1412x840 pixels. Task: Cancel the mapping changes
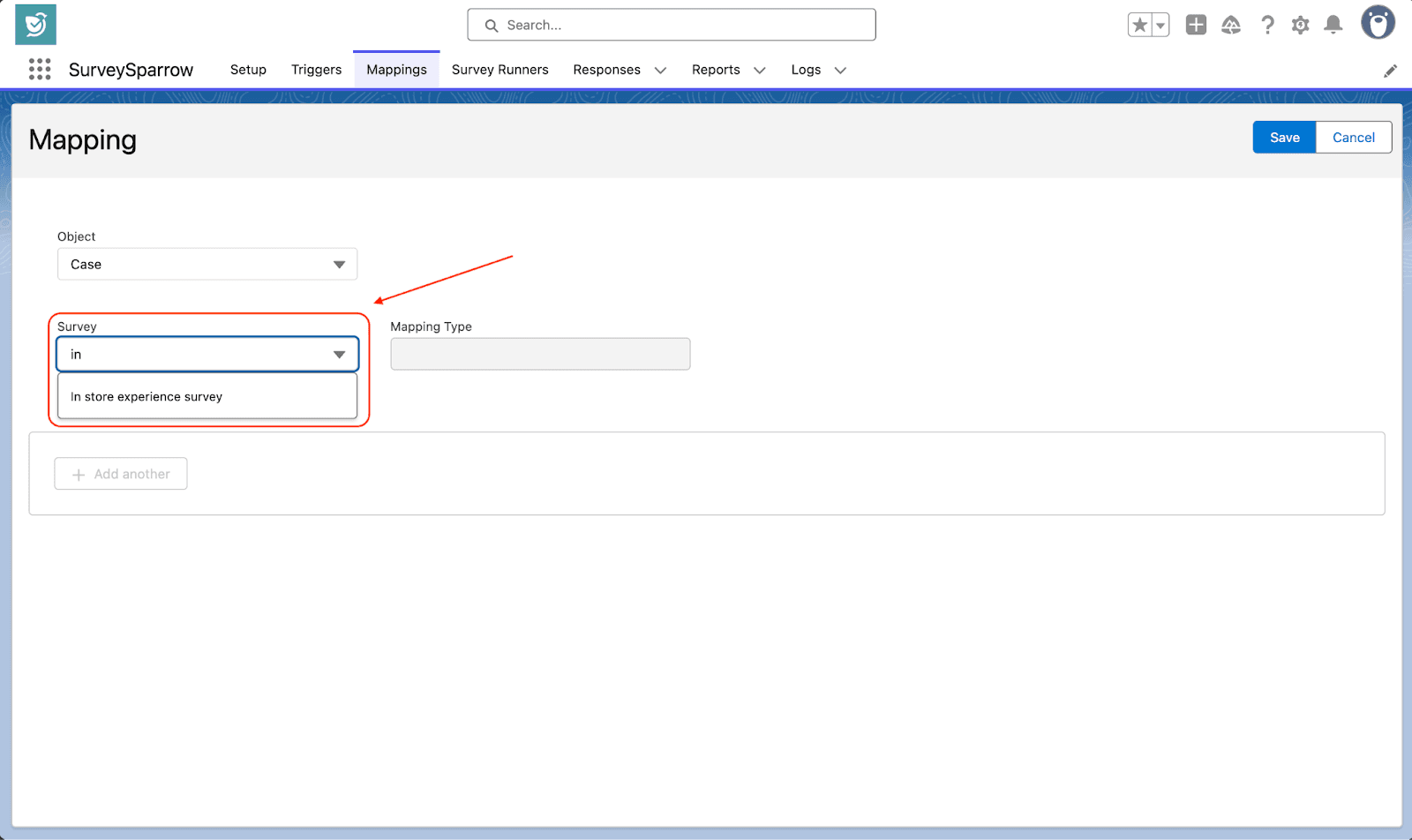[x=1353, y=138]
